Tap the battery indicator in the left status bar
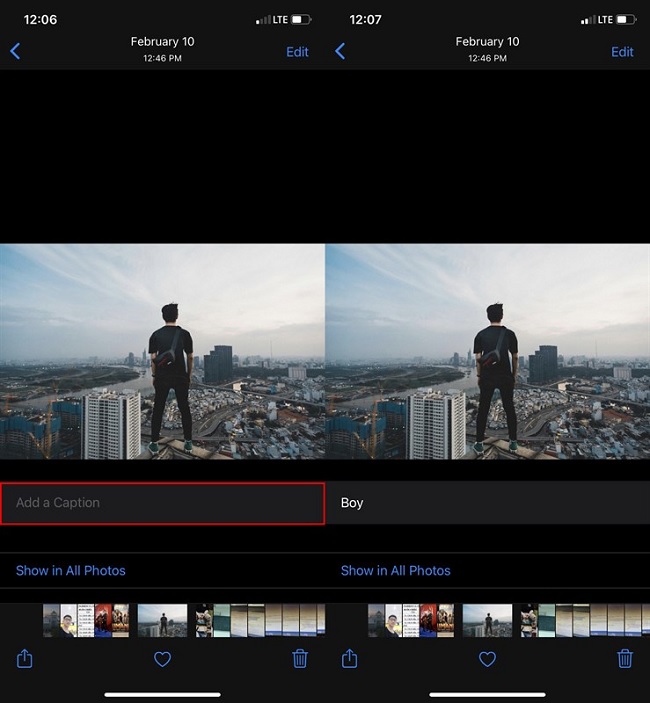 (301, 20)
